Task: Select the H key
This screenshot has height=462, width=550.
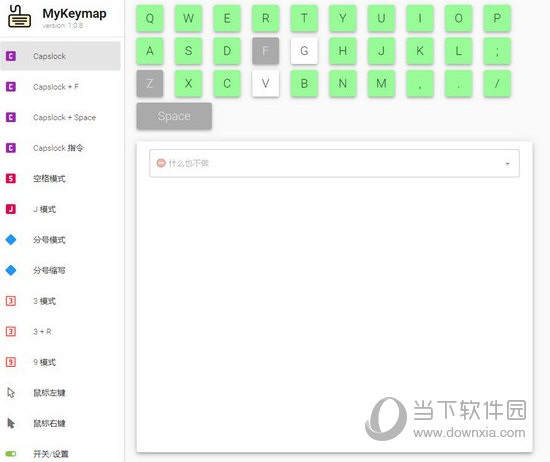Action: coord(343,51)
